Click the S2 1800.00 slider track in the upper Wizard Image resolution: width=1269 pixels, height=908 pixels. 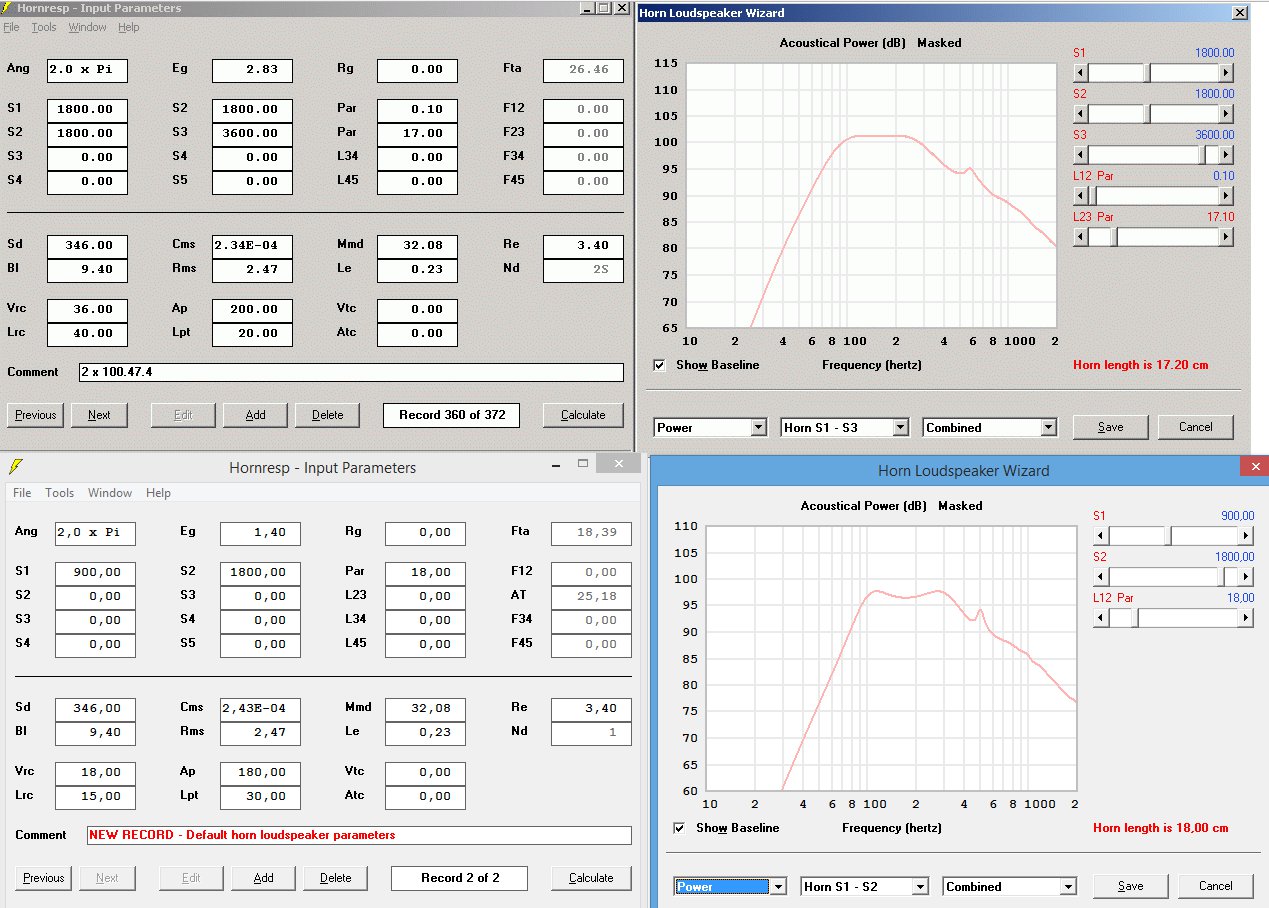tap(1153, 114)
